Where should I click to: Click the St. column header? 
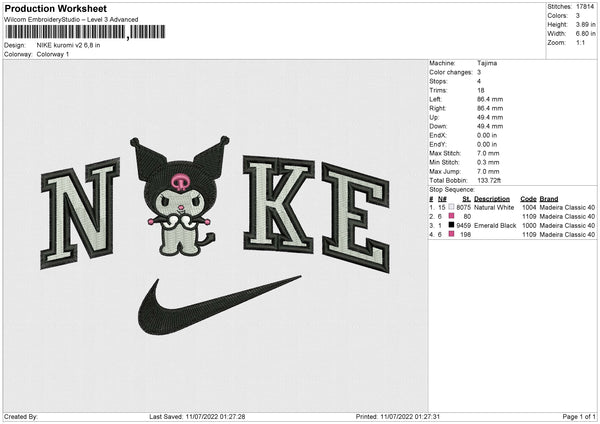[466, 199]
